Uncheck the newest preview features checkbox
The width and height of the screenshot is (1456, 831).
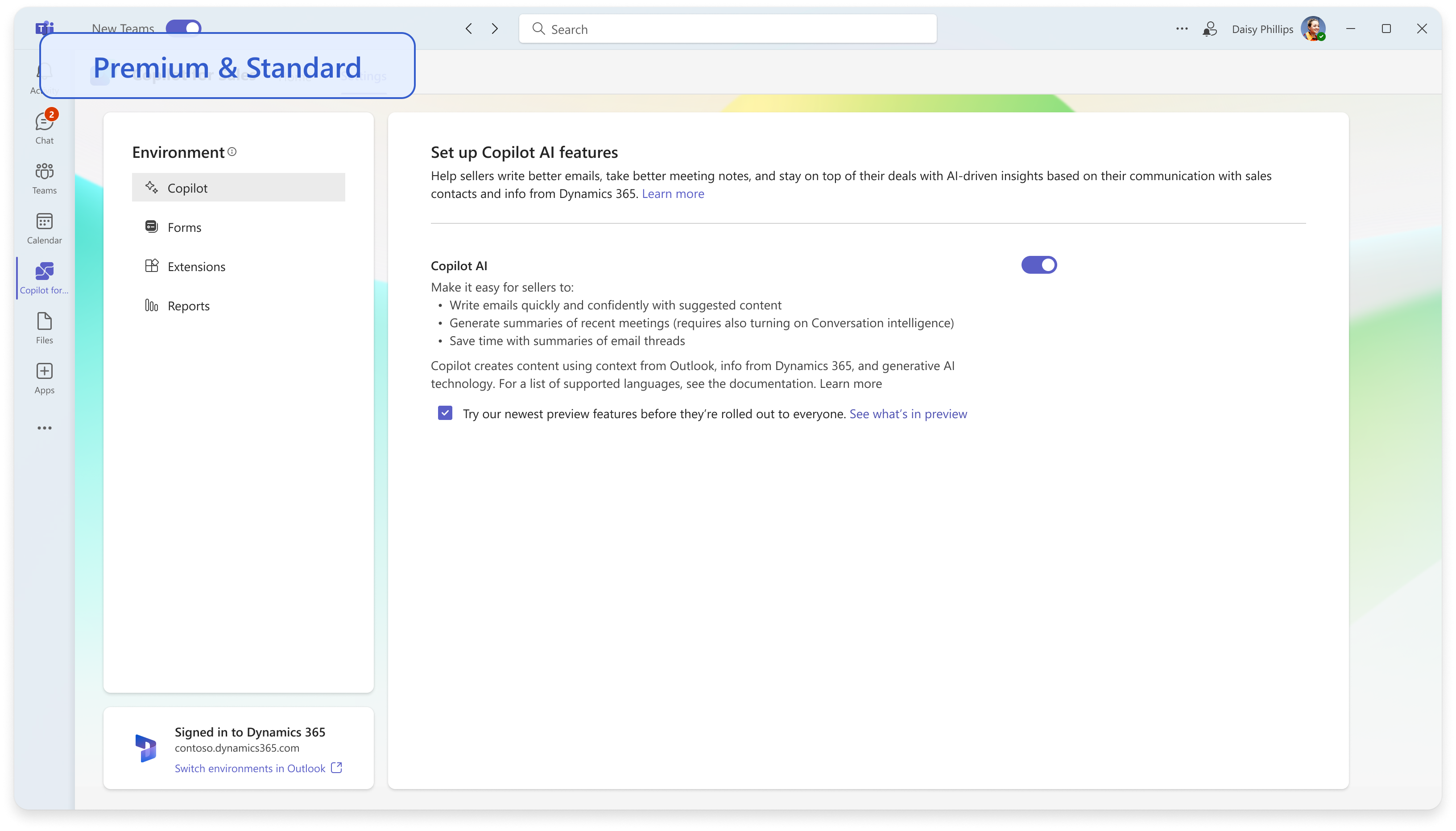[445, 413]
